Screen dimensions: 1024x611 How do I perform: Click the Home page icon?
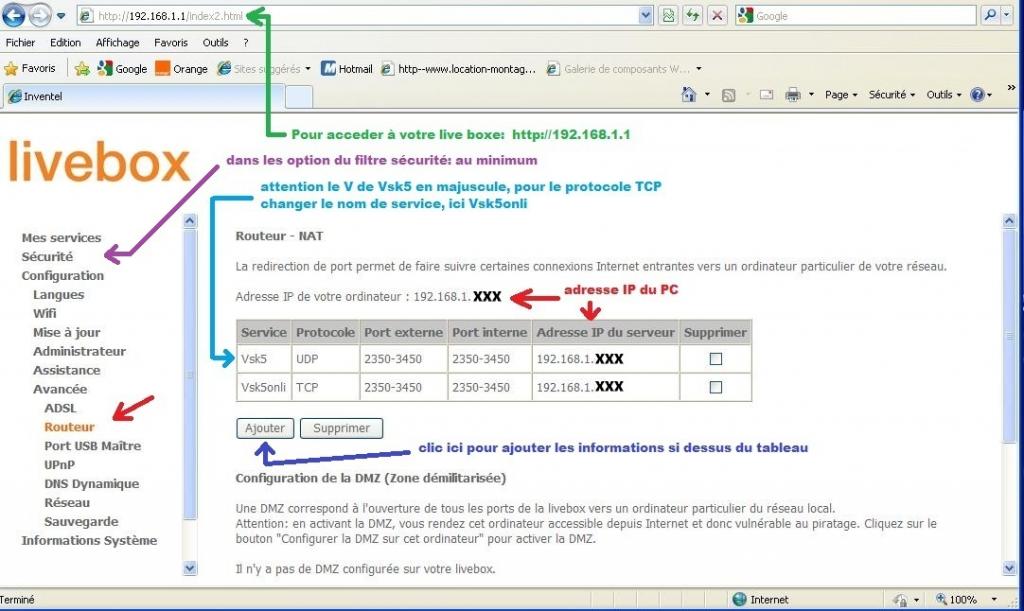(688, 95)
